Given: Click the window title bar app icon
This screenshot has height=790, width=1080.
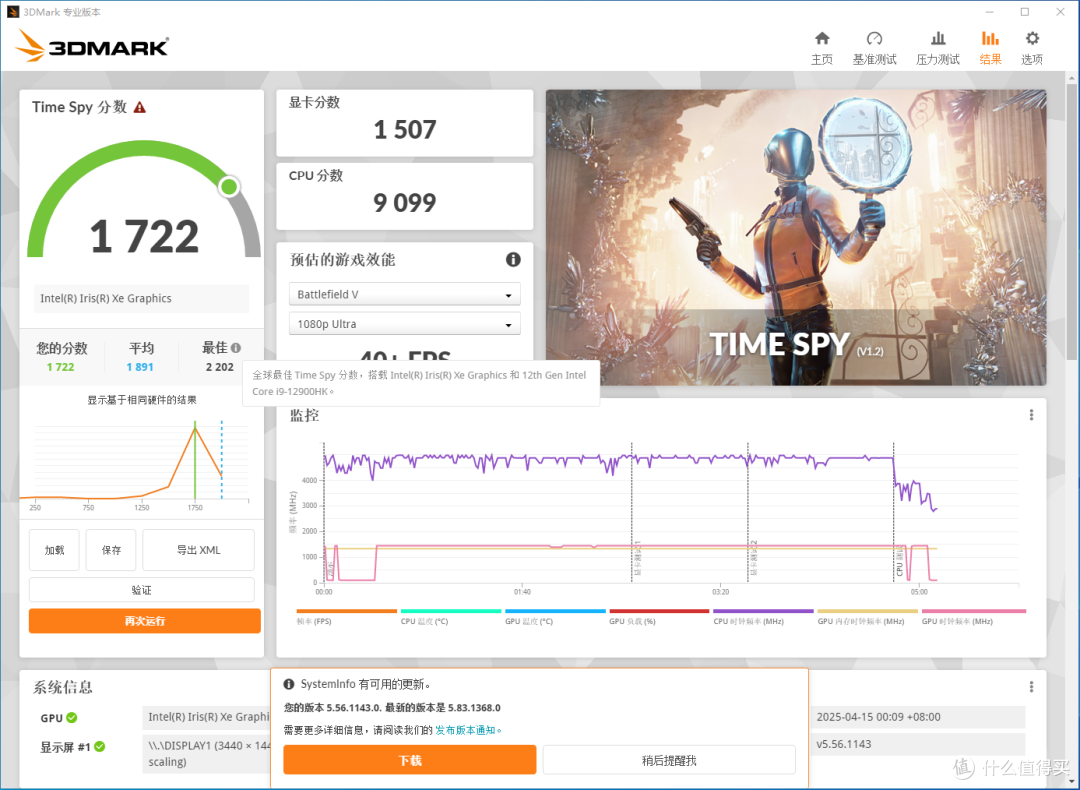Looking at the screenshot, I should coord(12,12).
